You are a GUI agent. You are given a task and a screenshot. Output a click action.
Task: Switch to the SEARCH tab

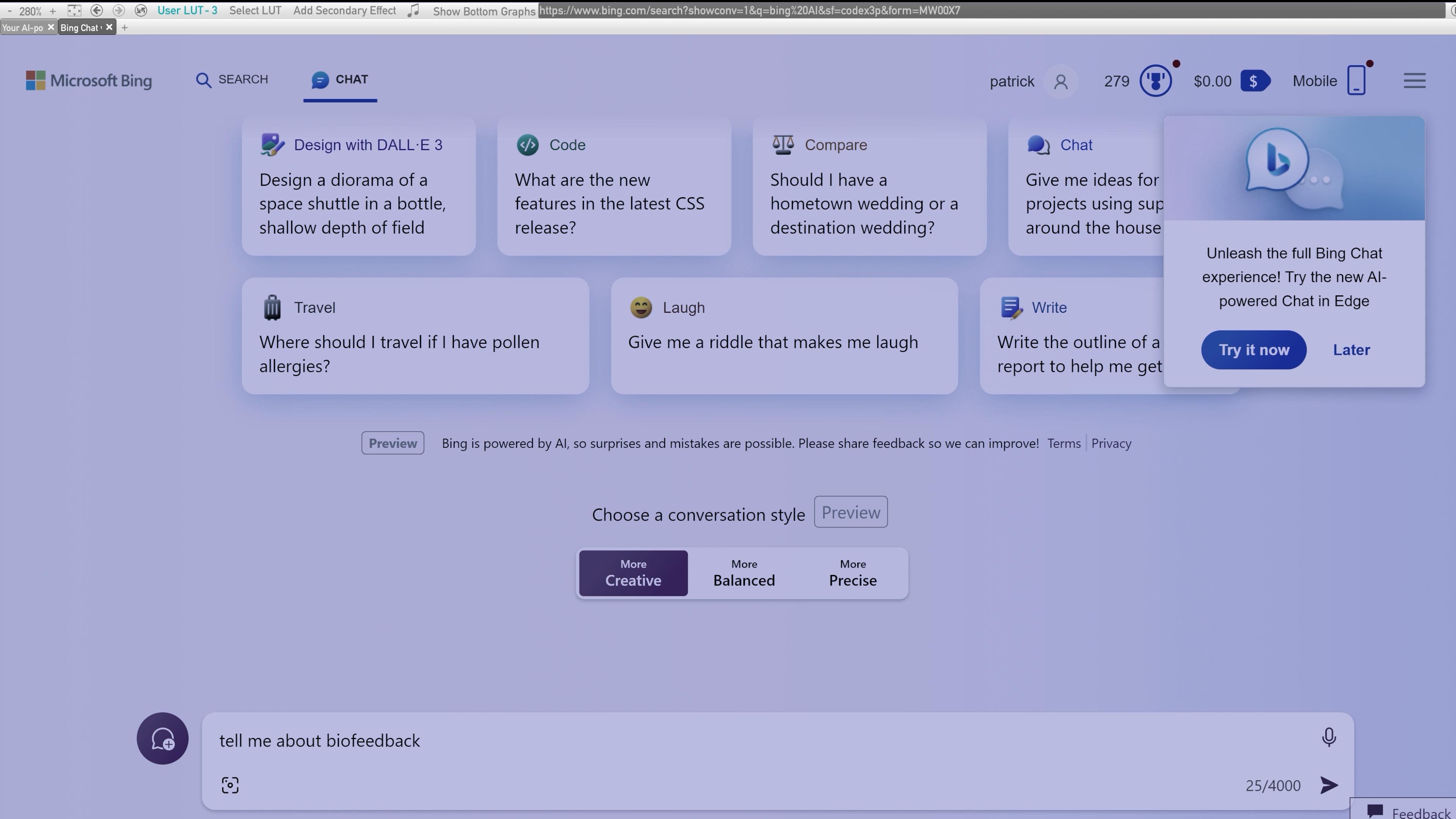pos(232,80)
